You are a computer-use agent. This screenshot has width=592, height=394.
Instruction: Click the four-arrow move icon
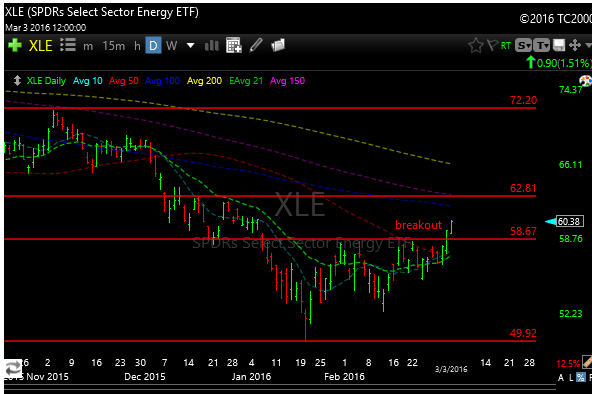tap(575, 45)
